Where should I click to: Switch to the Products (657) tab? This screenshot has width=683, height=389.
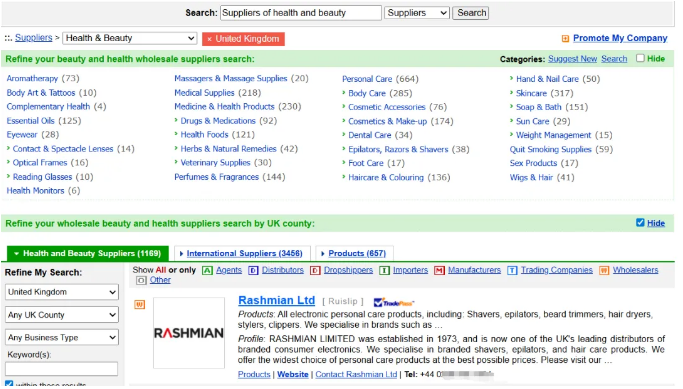356,255
